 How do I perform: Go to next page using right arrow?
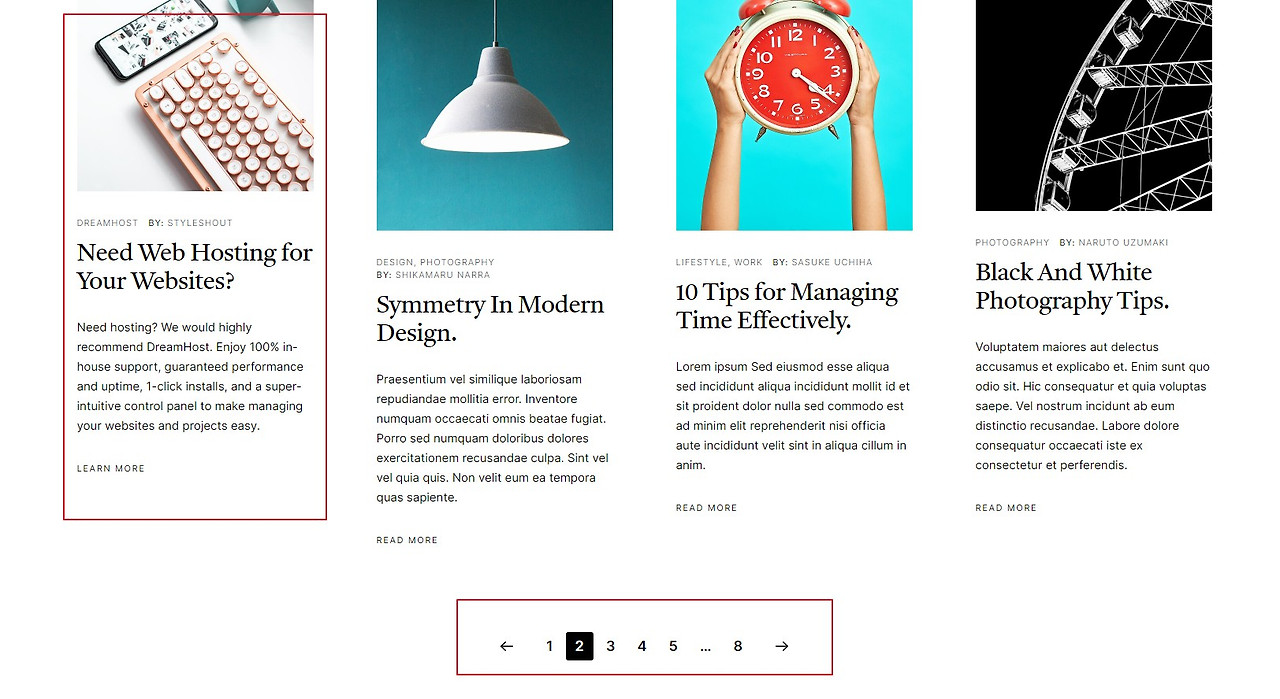click(782, 646)
